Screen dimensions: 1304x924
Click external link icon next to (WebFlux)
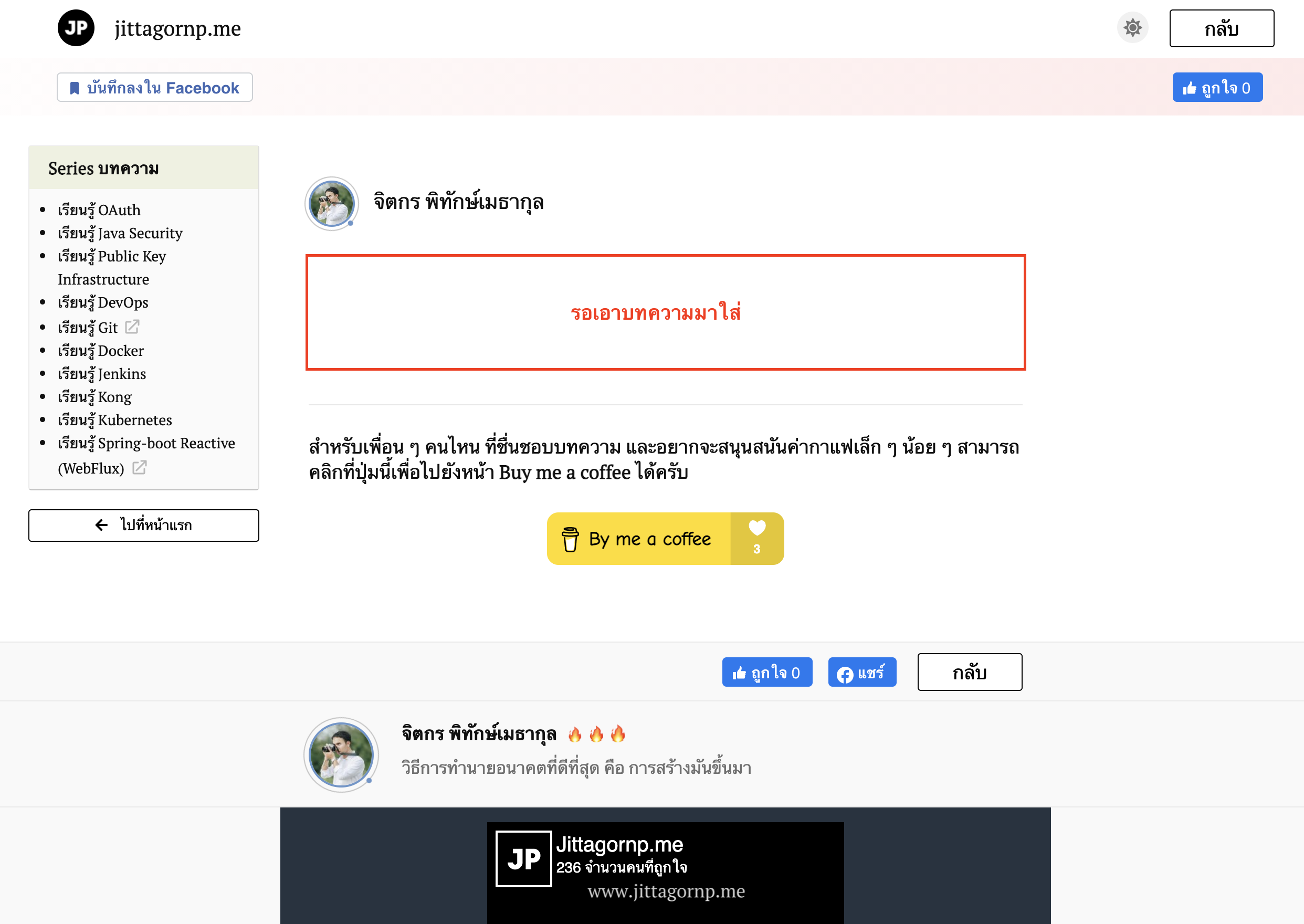(x=140, y=468)
